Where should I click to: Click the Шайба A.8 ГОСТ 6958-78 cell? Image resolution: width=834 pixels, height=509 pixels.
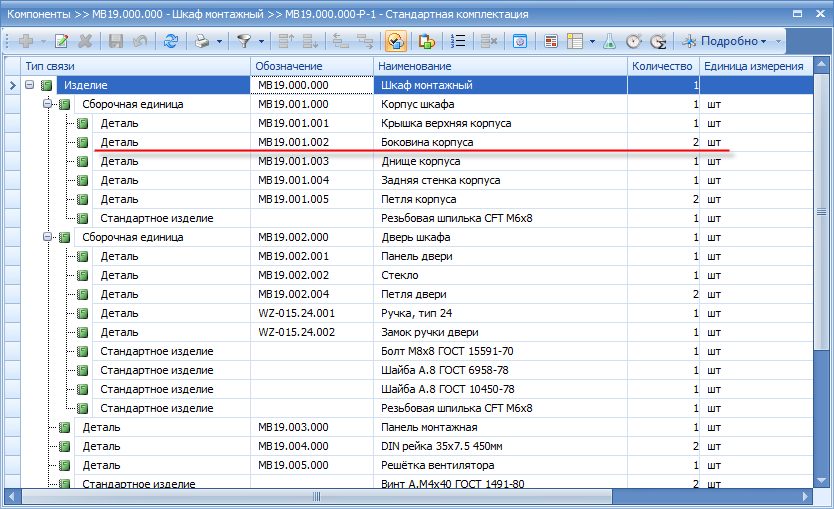point(501,370)
